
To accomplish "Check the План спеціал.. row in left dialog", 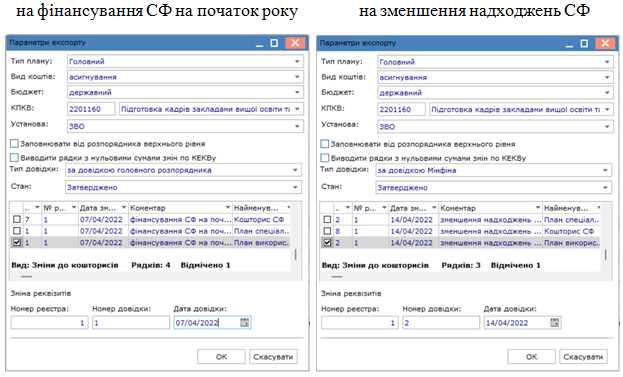I will pyautogui.click(x=17, y=231).
